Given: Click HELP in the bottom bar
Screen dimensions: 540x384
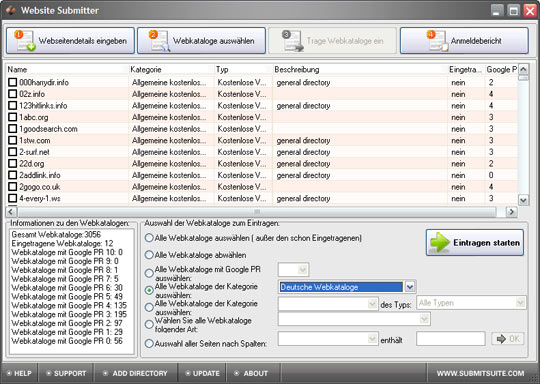Looking at the screenshot, I should (19, 373).
